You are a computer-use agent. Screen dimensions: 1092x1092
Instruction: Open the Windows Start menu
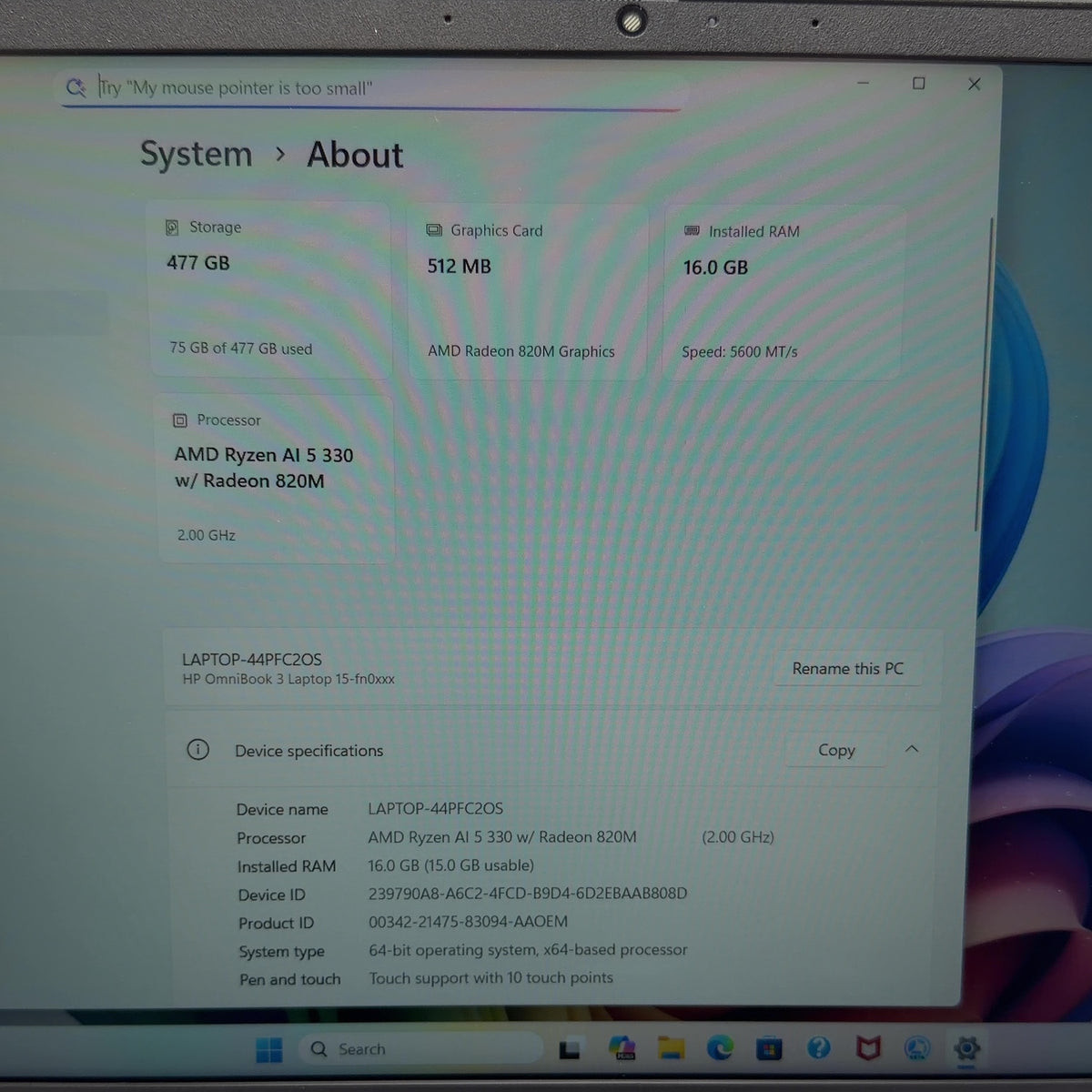pos(269,1050)
